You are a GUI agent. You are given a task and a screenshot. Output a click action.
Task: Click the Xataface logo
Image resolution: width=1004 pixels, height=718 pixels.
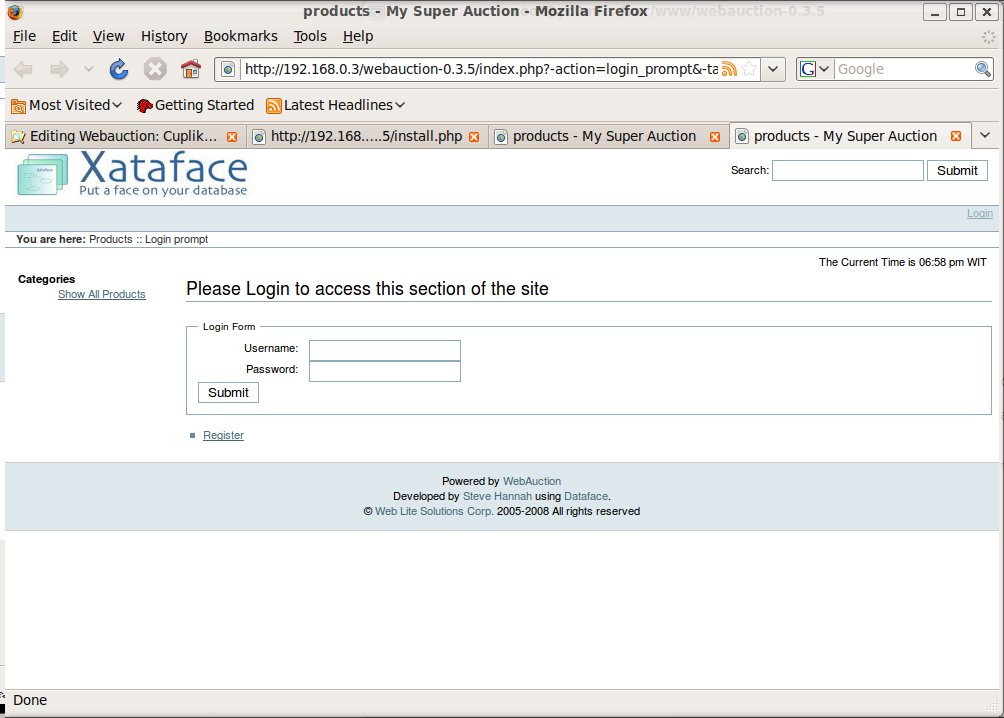(x=132, y=174)
